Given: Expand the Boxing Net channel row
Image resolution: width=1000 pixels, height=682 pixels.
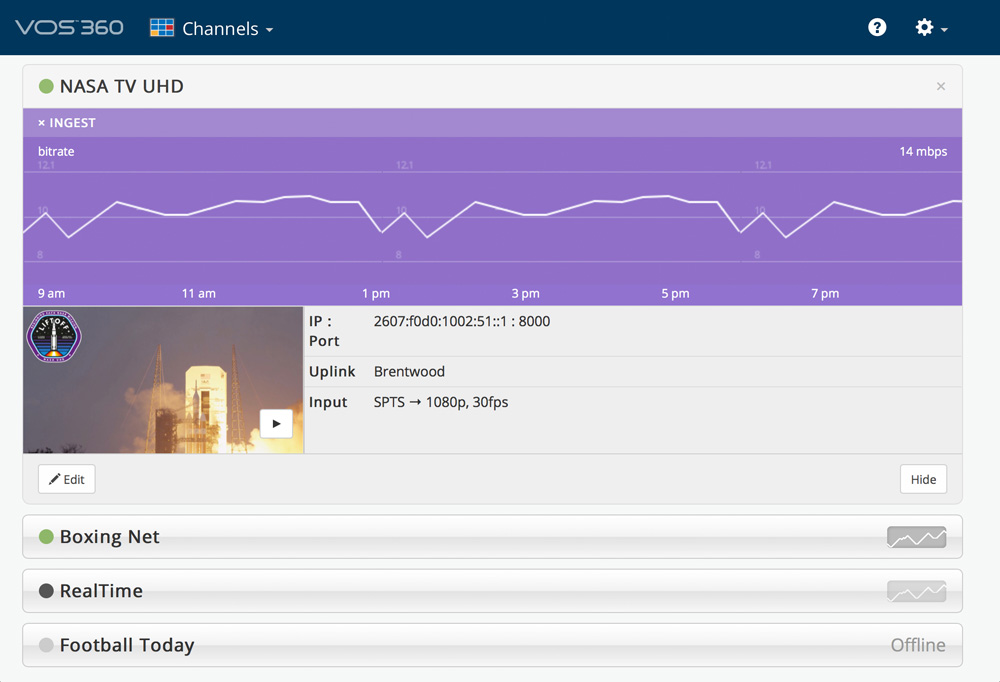Looking at the screenshot, I should pyautogui.click(x=492, y=537).
